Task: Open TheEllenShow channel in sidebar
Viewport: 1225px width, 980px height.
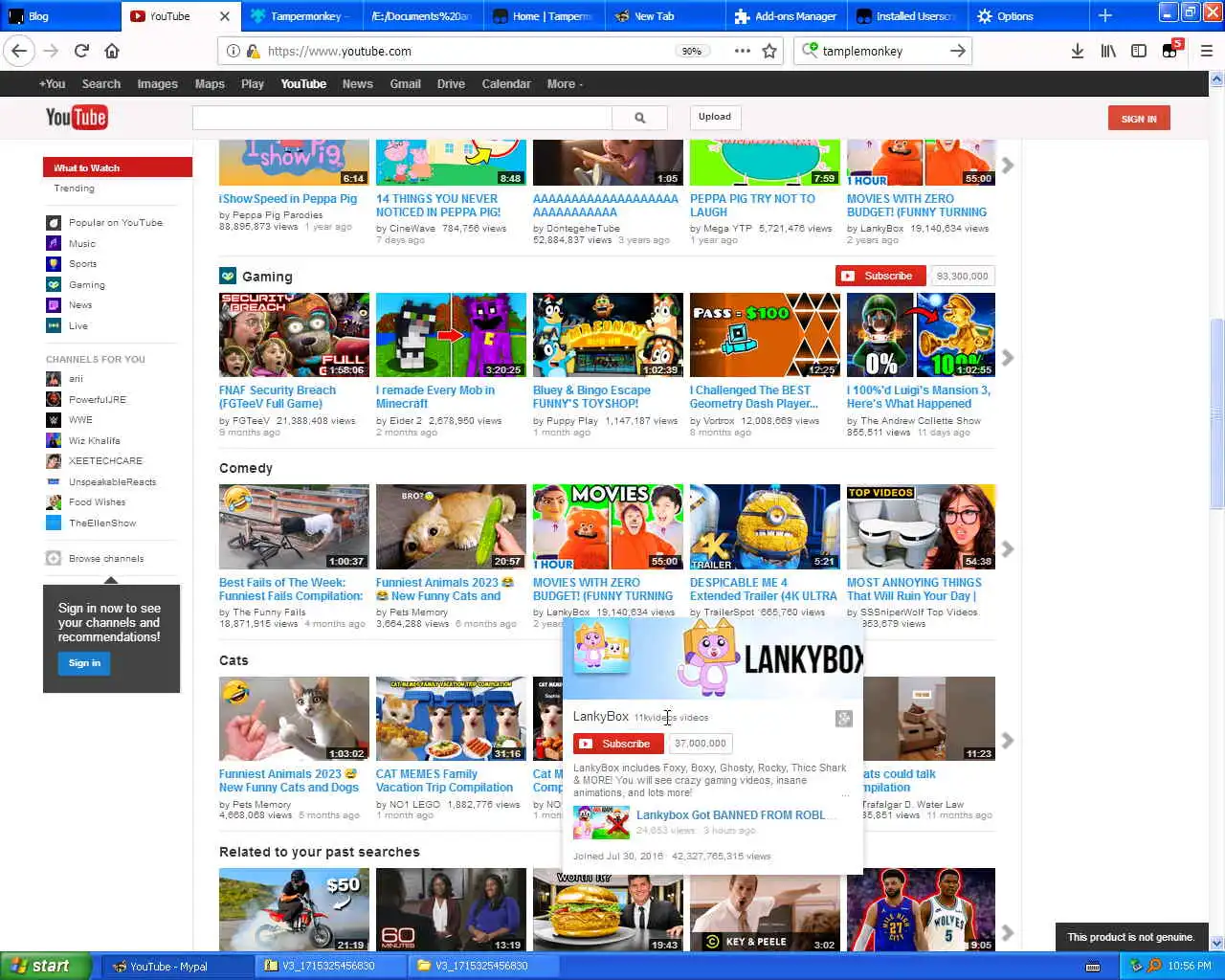Action: click(92, 523)
